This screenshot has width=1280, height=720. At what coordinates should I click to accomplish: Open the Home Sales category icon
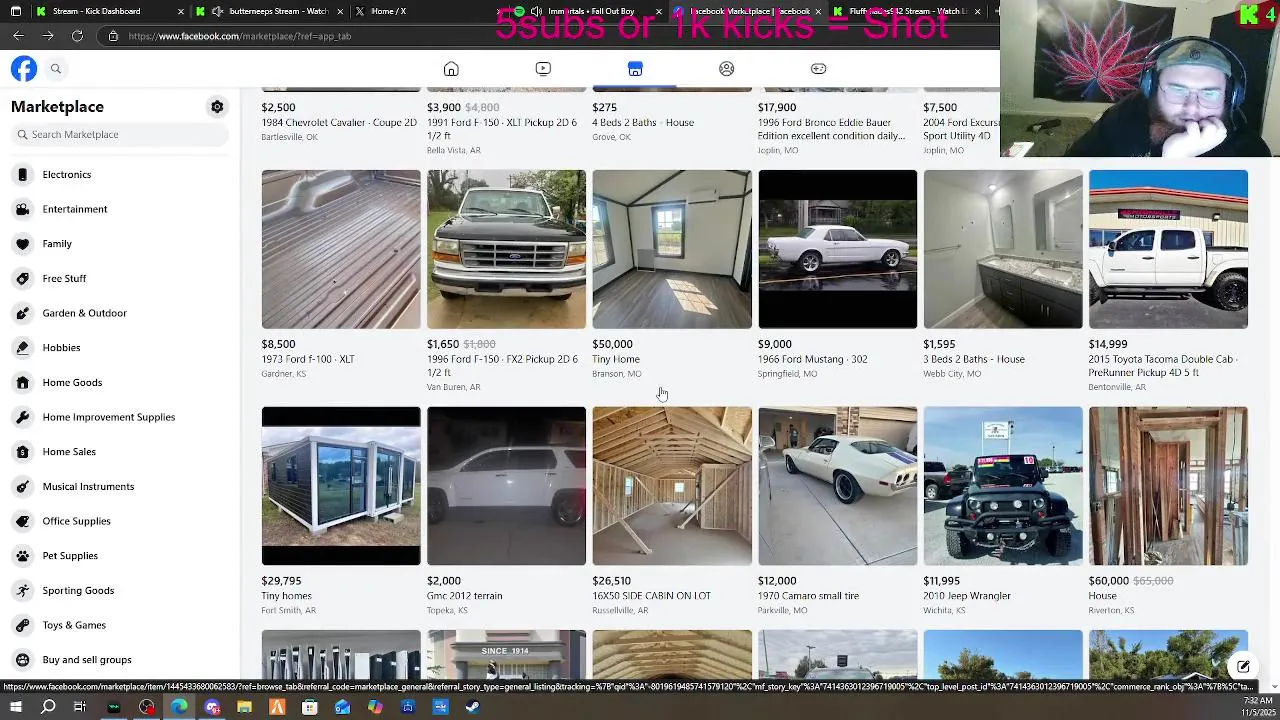[x=22, y=452]
